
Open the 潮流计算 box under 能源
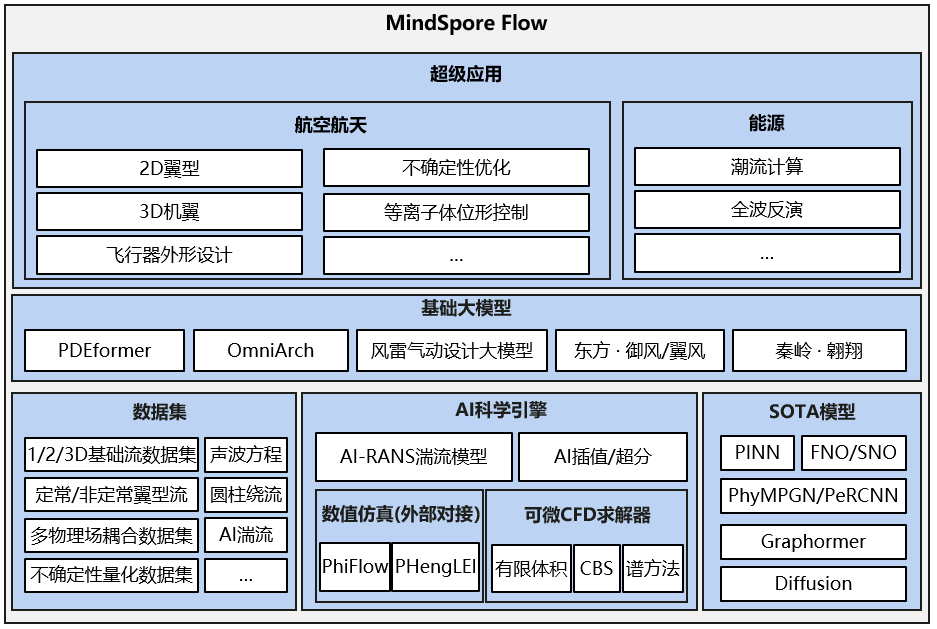pos(767,167)
